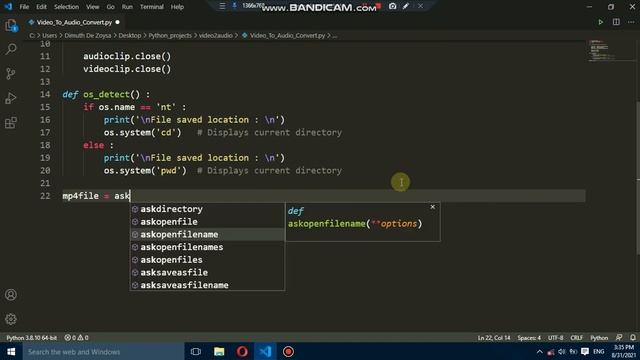Close the Bandicam recording bar
Viewport: 640px width, 360px height.
(420, 6)
